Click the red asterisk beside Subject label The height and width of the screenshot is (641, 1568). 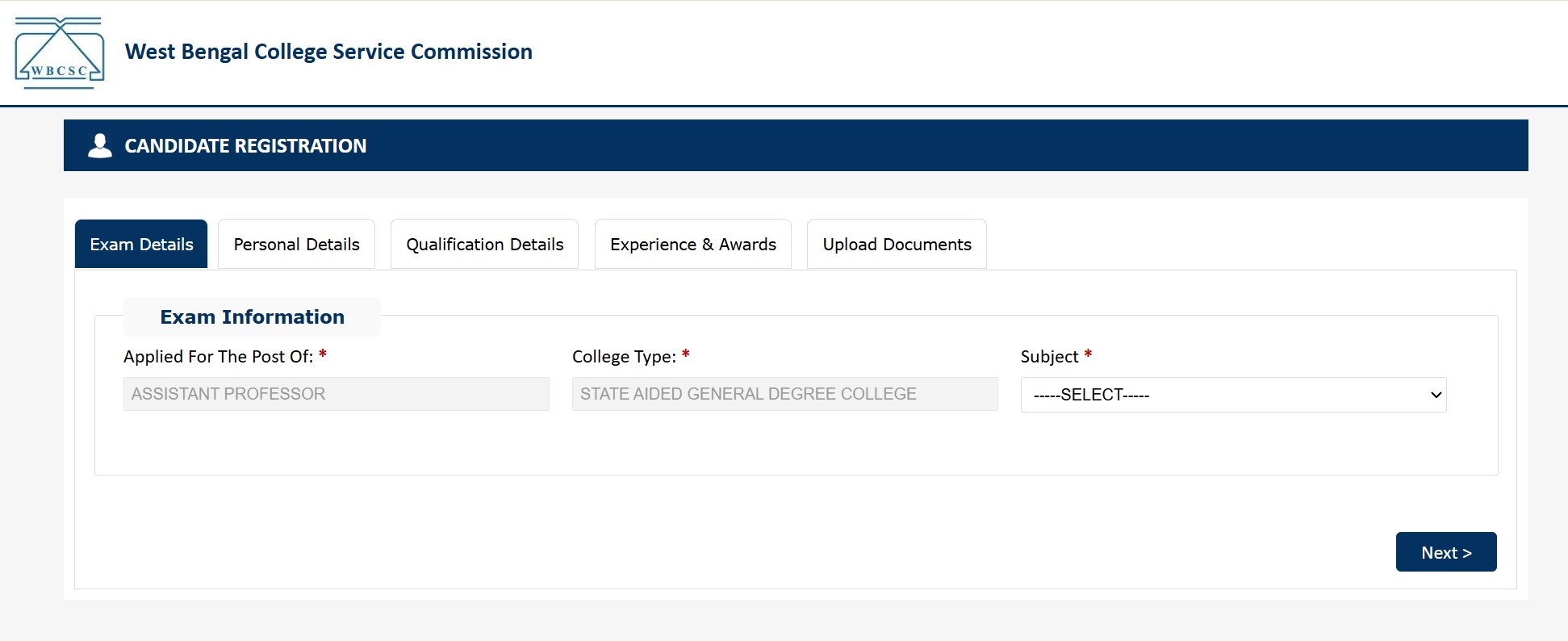tap(1087, 354)
